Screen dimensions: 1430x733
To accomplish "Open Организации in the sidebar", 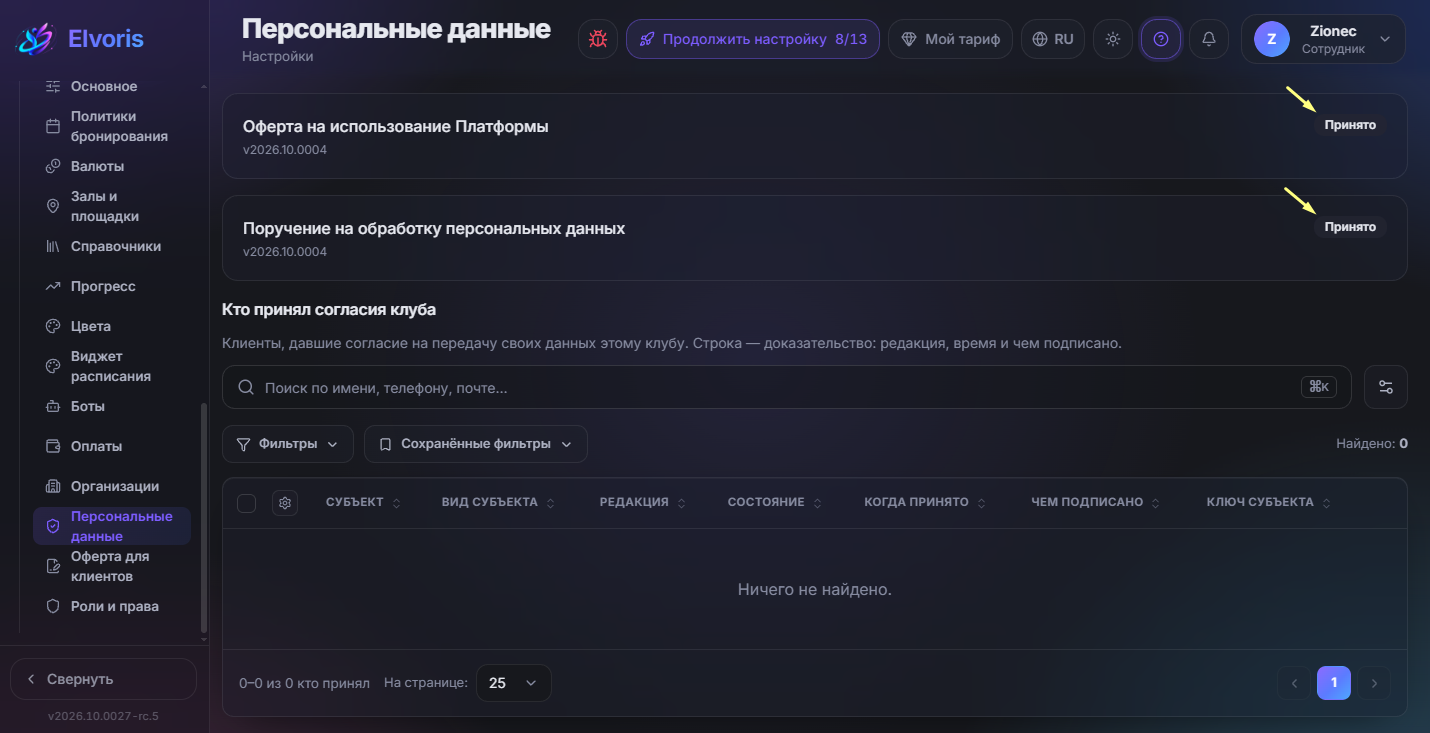I will point(112,486).
